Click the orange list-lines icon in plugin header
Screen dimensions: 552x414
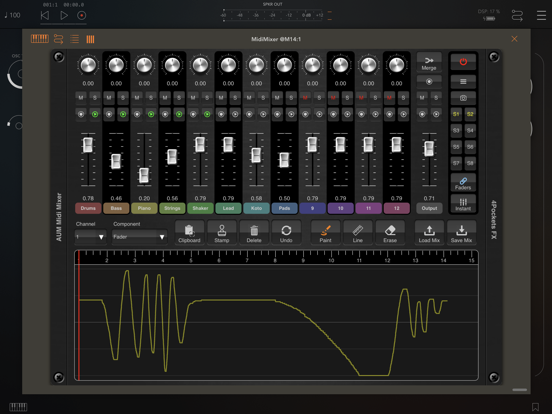pyautogui.click(x=74, y=39)
